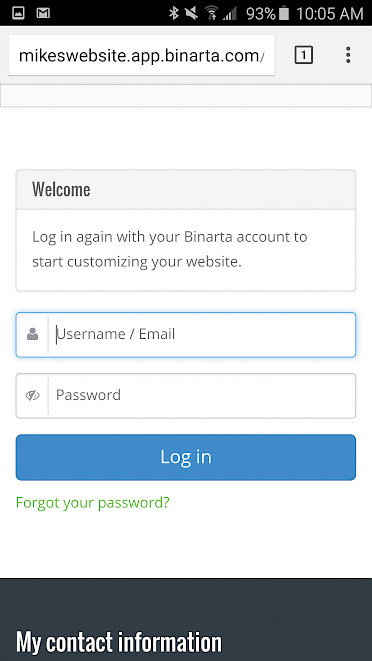This screenshot has width=372, height=661.
Task: Open the Forgot your password link
Action: 92,502
